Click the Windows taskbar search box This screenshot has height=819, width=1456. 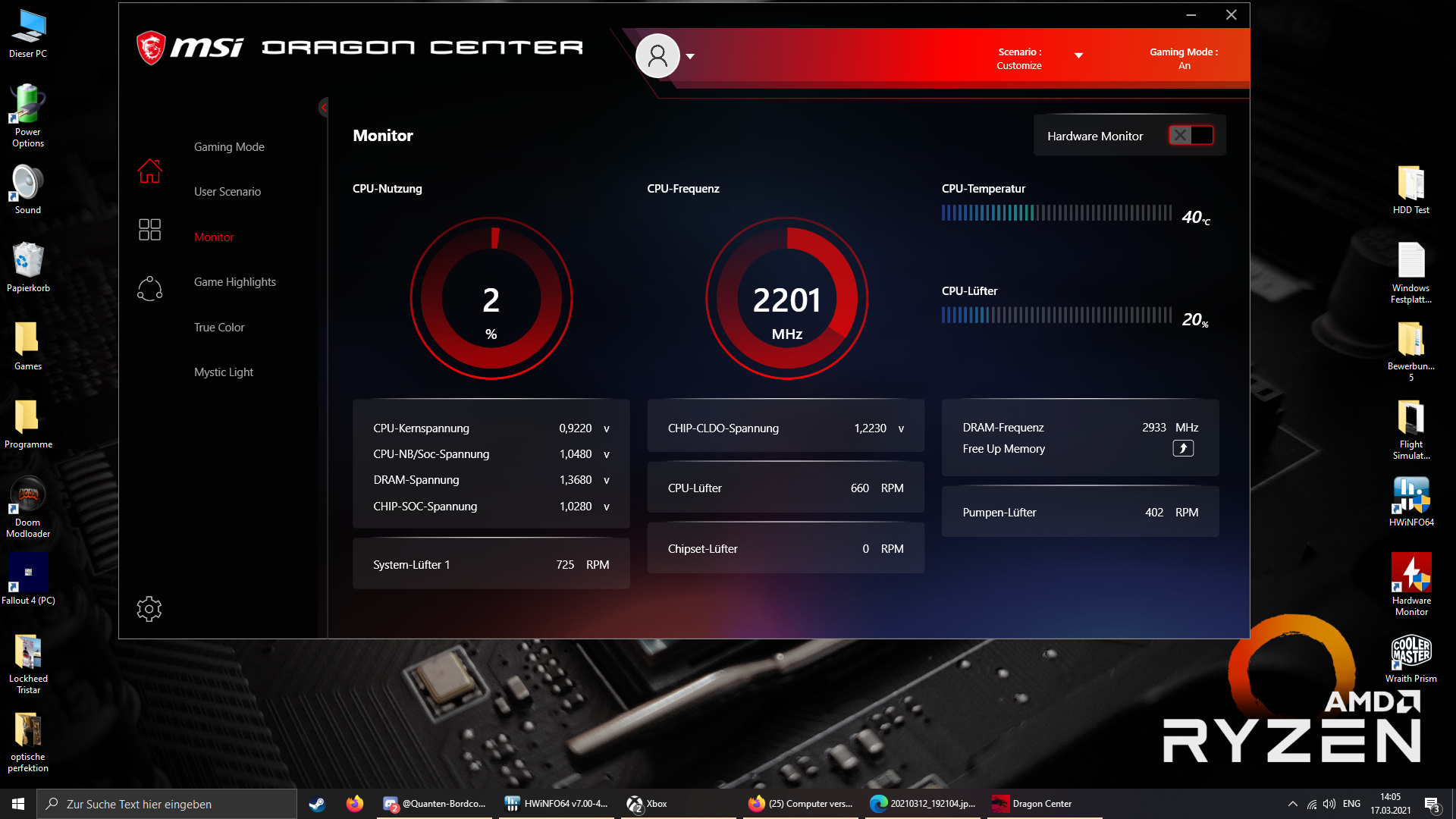tap(167, 804)
